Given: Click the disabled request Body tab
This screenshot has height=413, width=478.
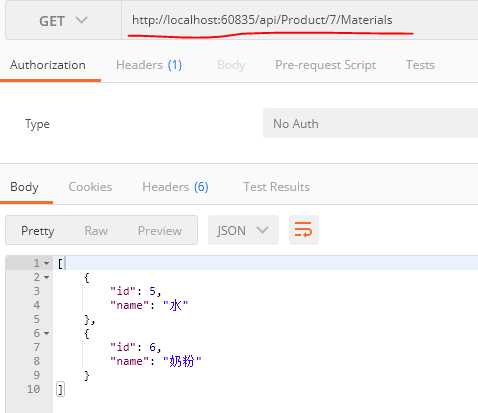Looking at the screenshot, I should [231, 65].
